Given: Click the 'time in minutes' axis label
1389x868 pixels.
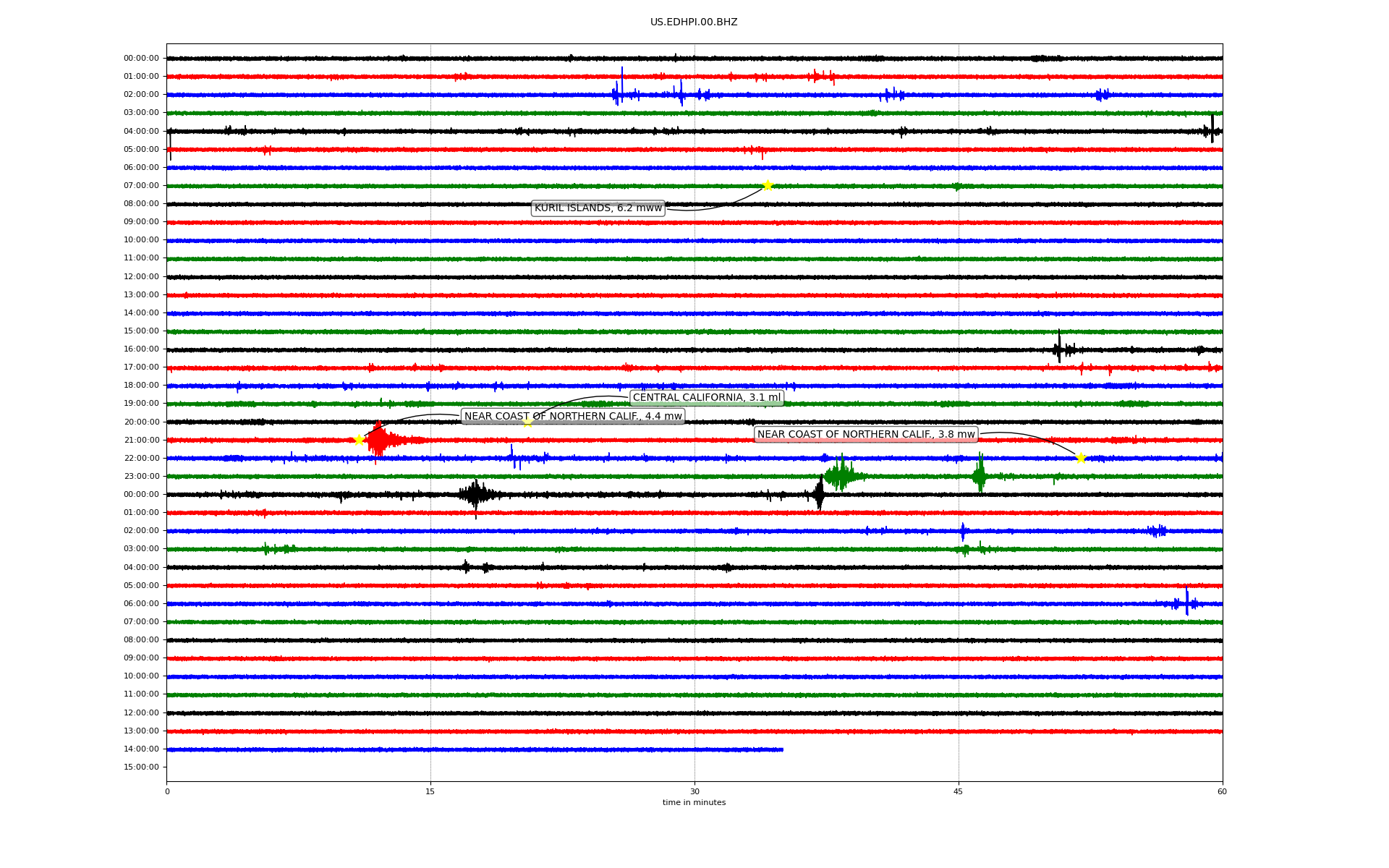Looking at the screenshot, I should (694, 803).
